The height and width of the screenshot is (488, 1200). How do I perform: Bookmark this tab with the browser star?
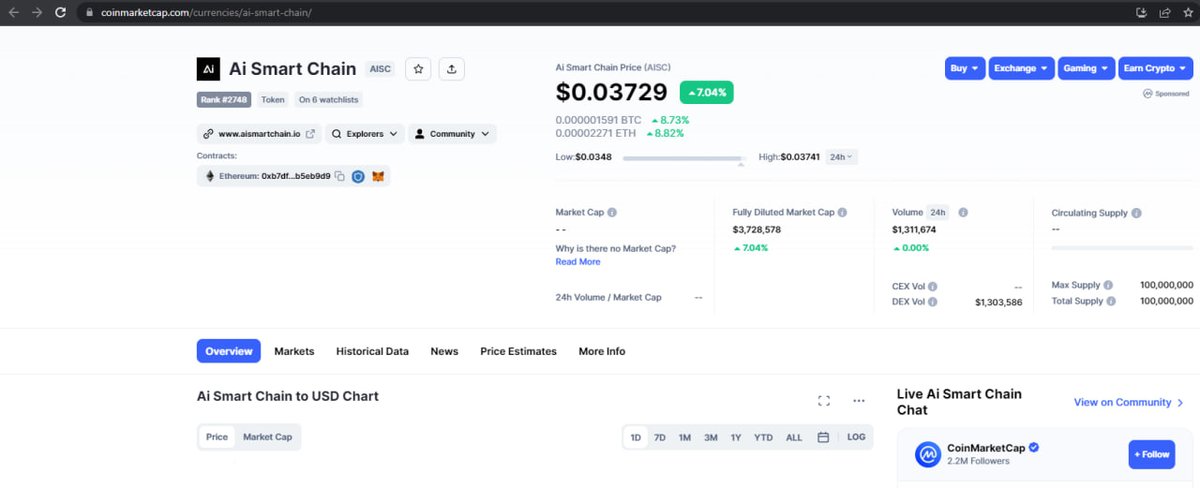(1187, 12)
